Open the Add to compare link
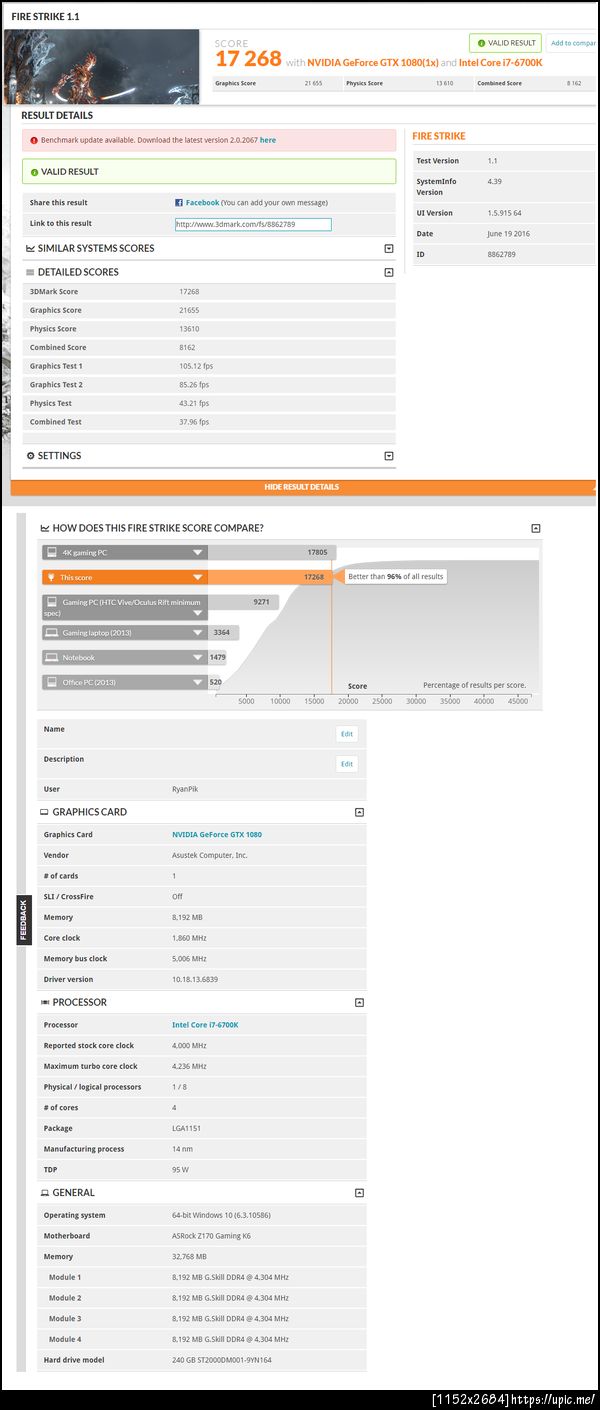 [x=573, y=43]
